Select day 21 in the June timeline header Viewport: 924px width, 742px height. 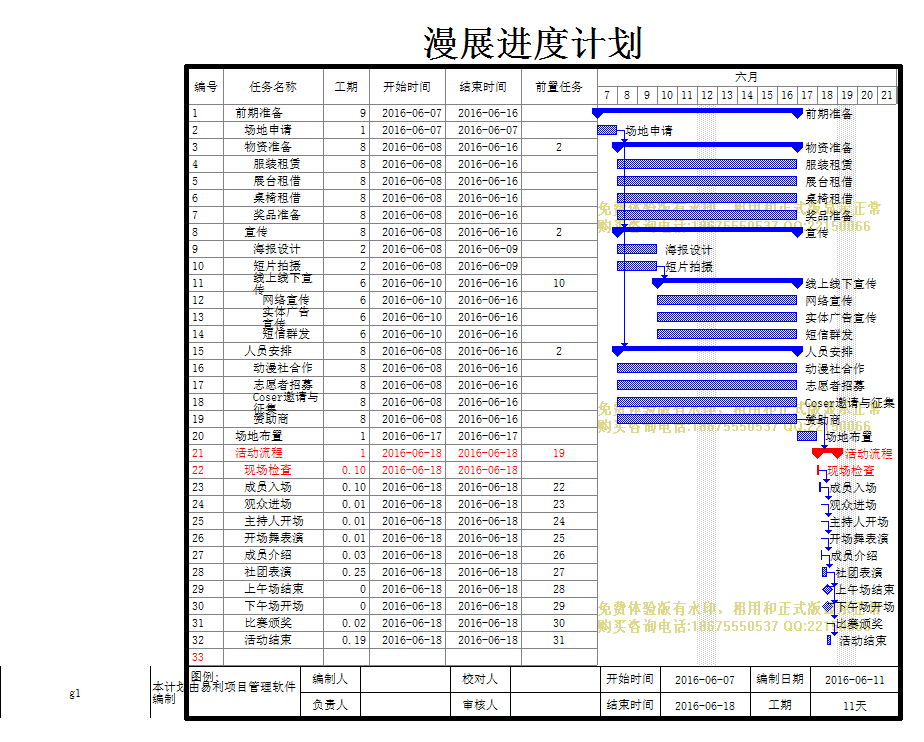tap(887, 95)
